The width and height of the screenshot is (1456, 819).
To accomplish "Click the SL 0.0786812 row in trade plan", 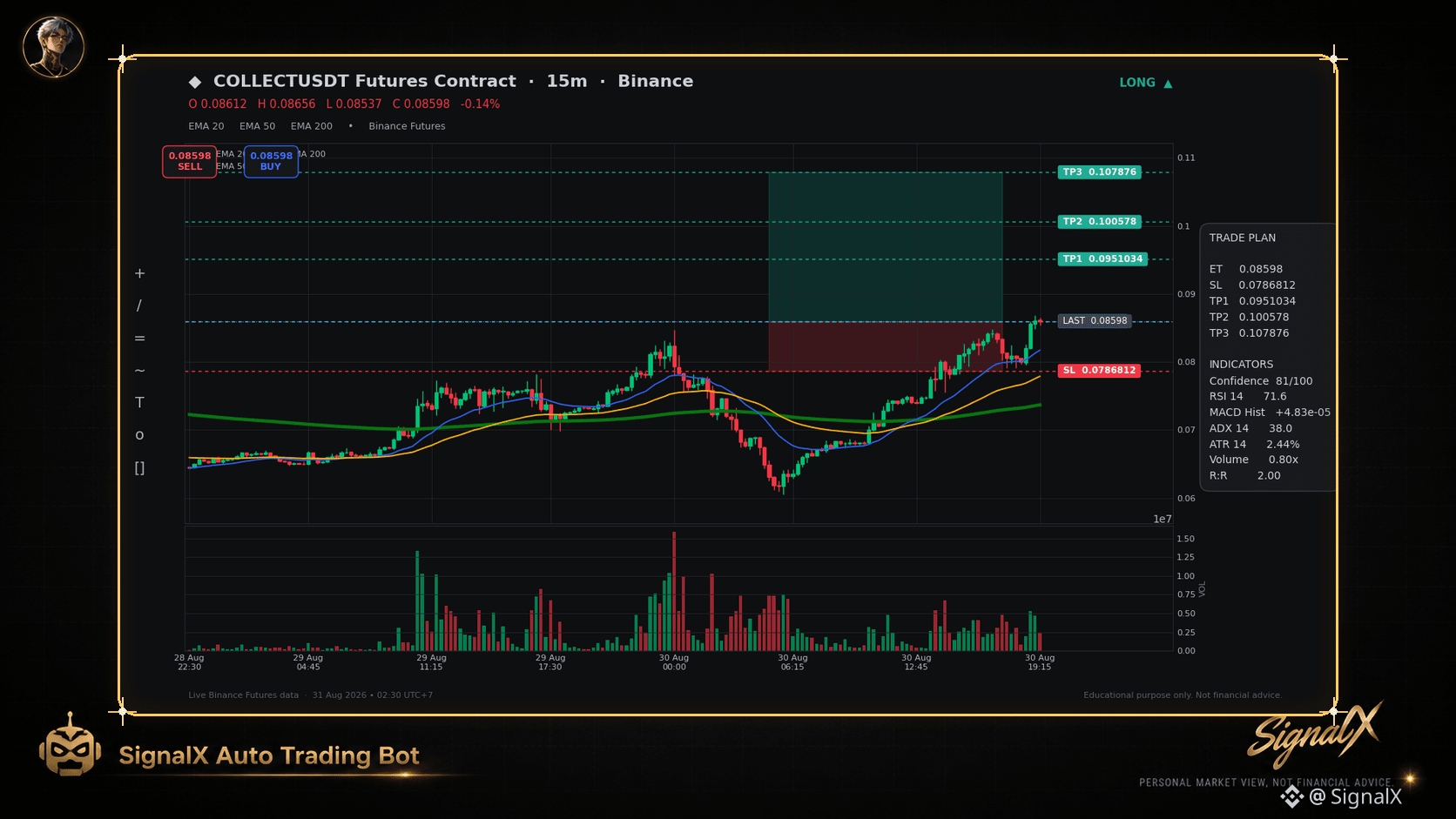I will point(1252,285).
